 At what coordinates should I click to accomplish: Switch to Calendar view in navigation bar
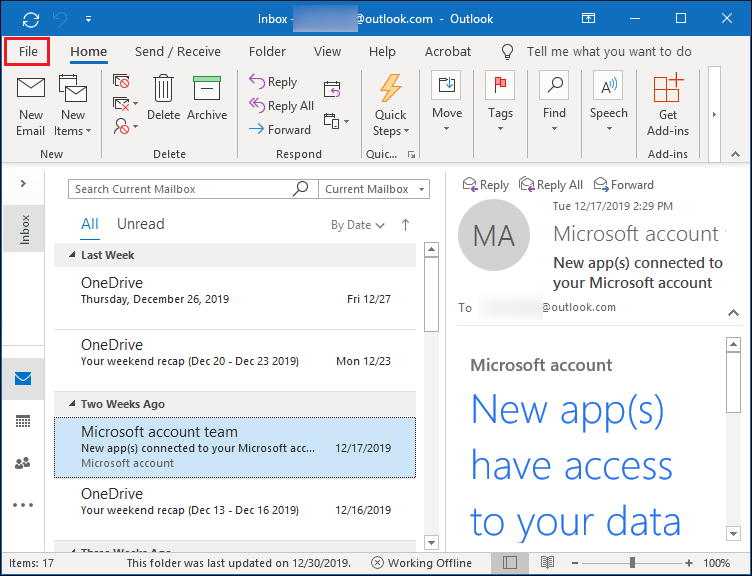(23, 422)
